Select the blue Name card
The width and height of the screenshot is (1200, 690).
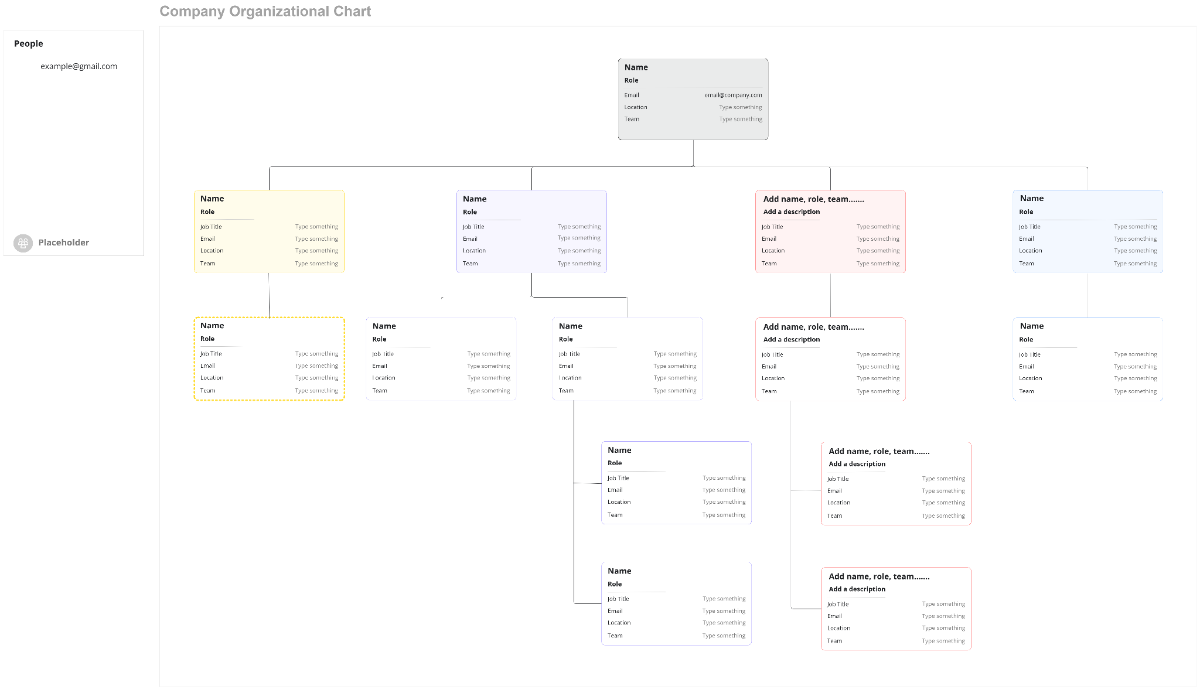point(1087,230)
